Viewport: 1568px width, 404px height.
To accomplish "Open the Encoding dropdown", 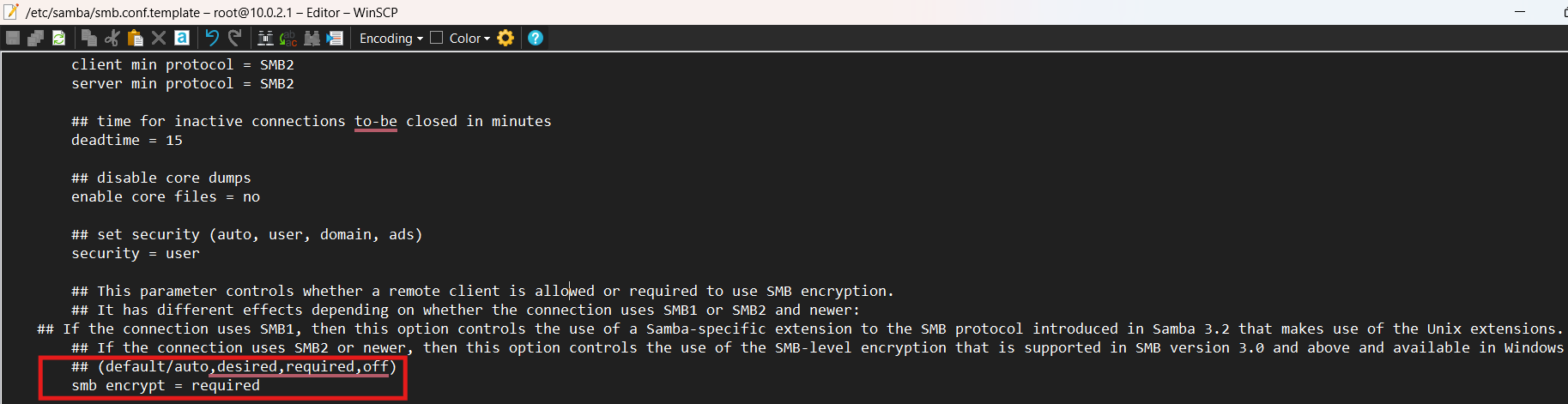I will click(391, 39).
